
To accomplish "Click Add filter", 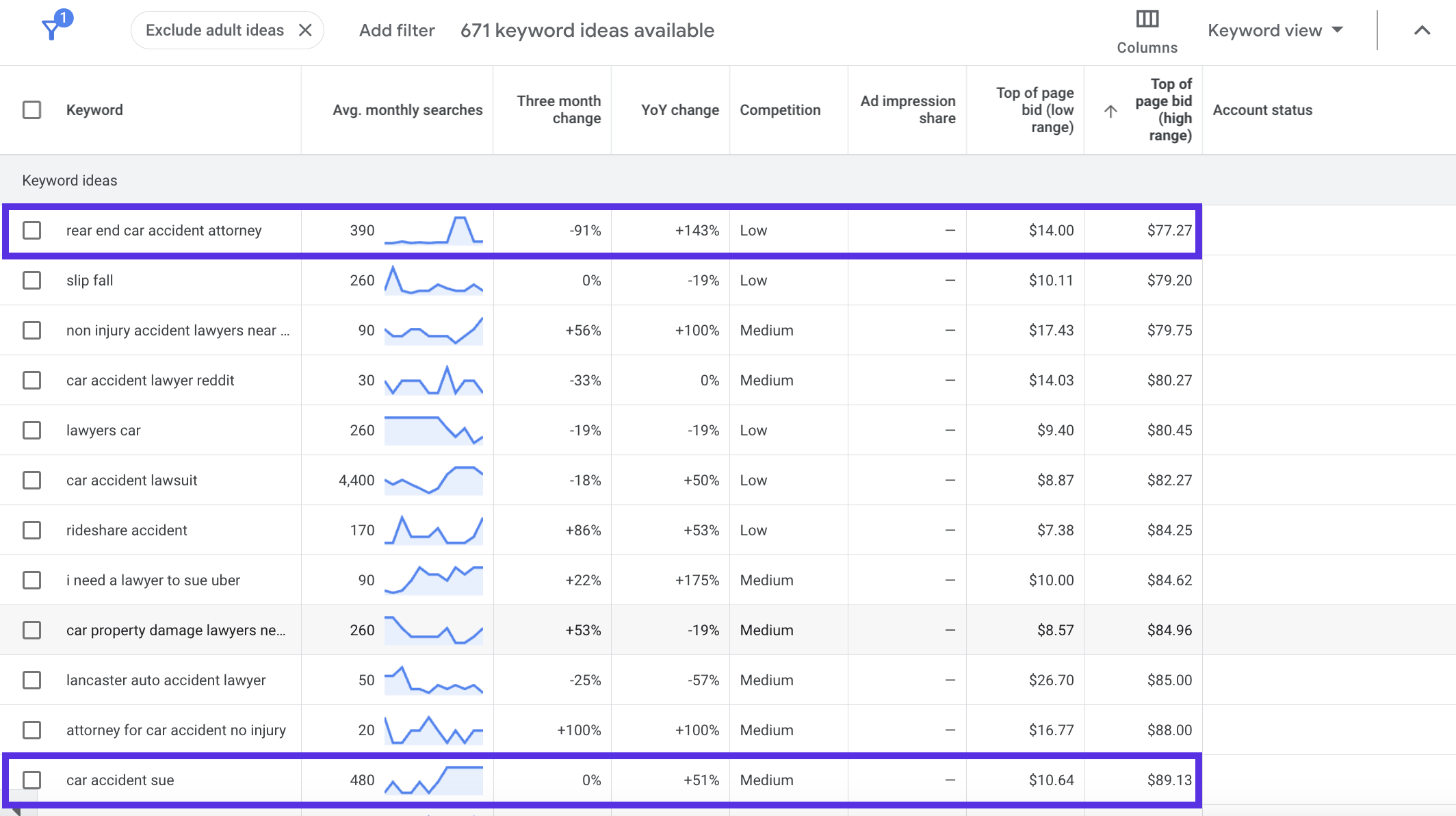I will [x=397, y=30].
